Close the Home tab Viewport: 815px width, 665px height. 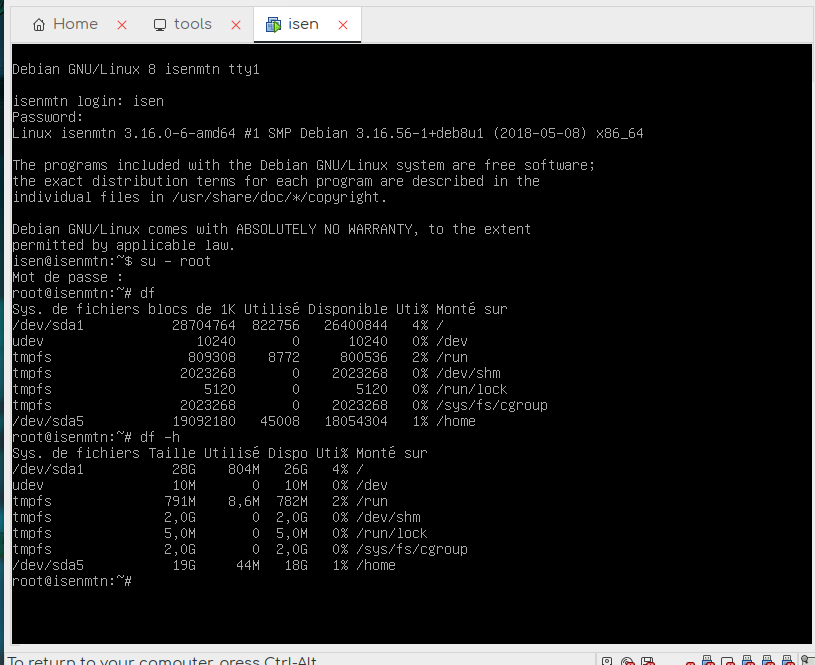(x=122, y=25)
